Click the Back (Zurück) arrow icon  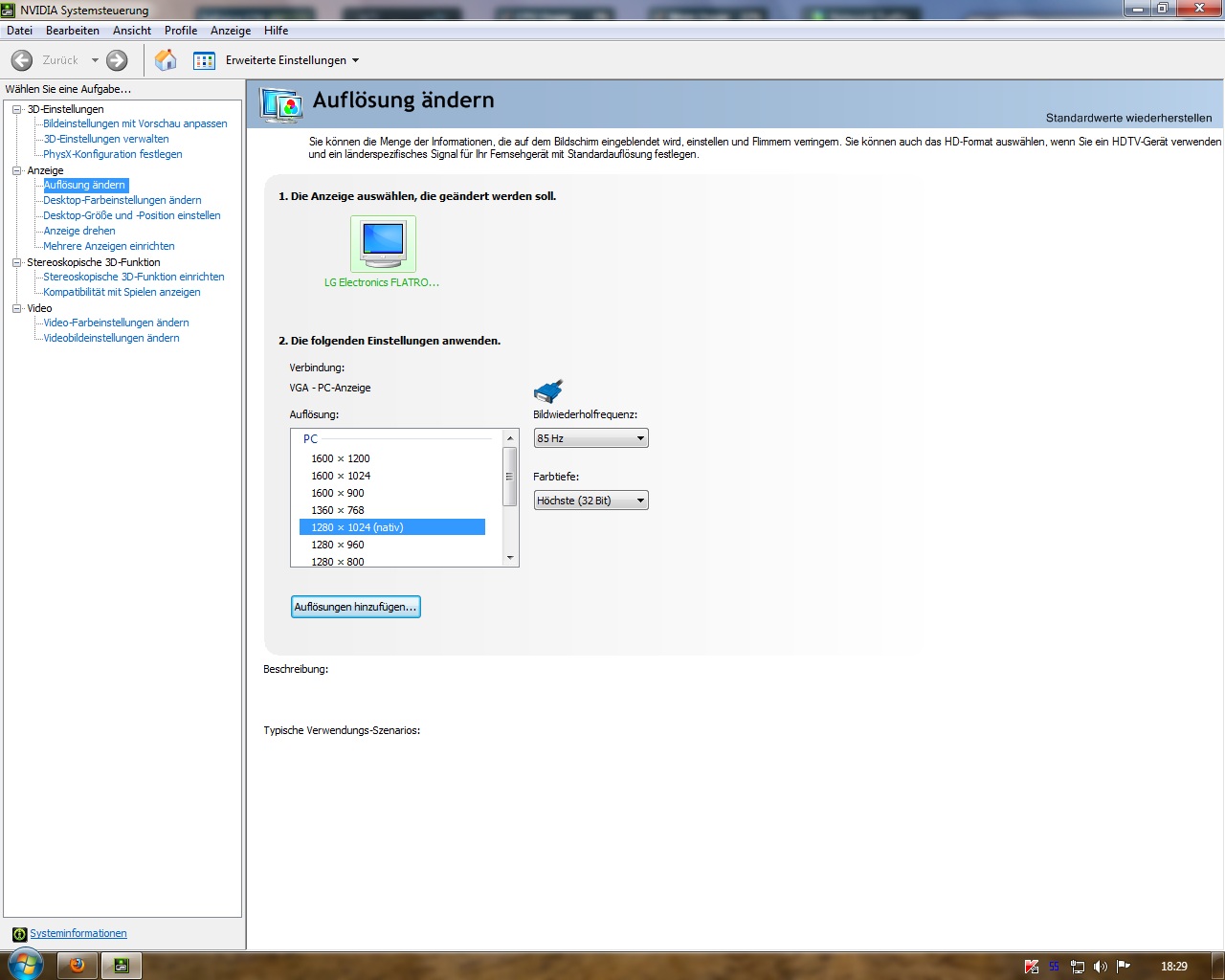[x=22, y=60]
